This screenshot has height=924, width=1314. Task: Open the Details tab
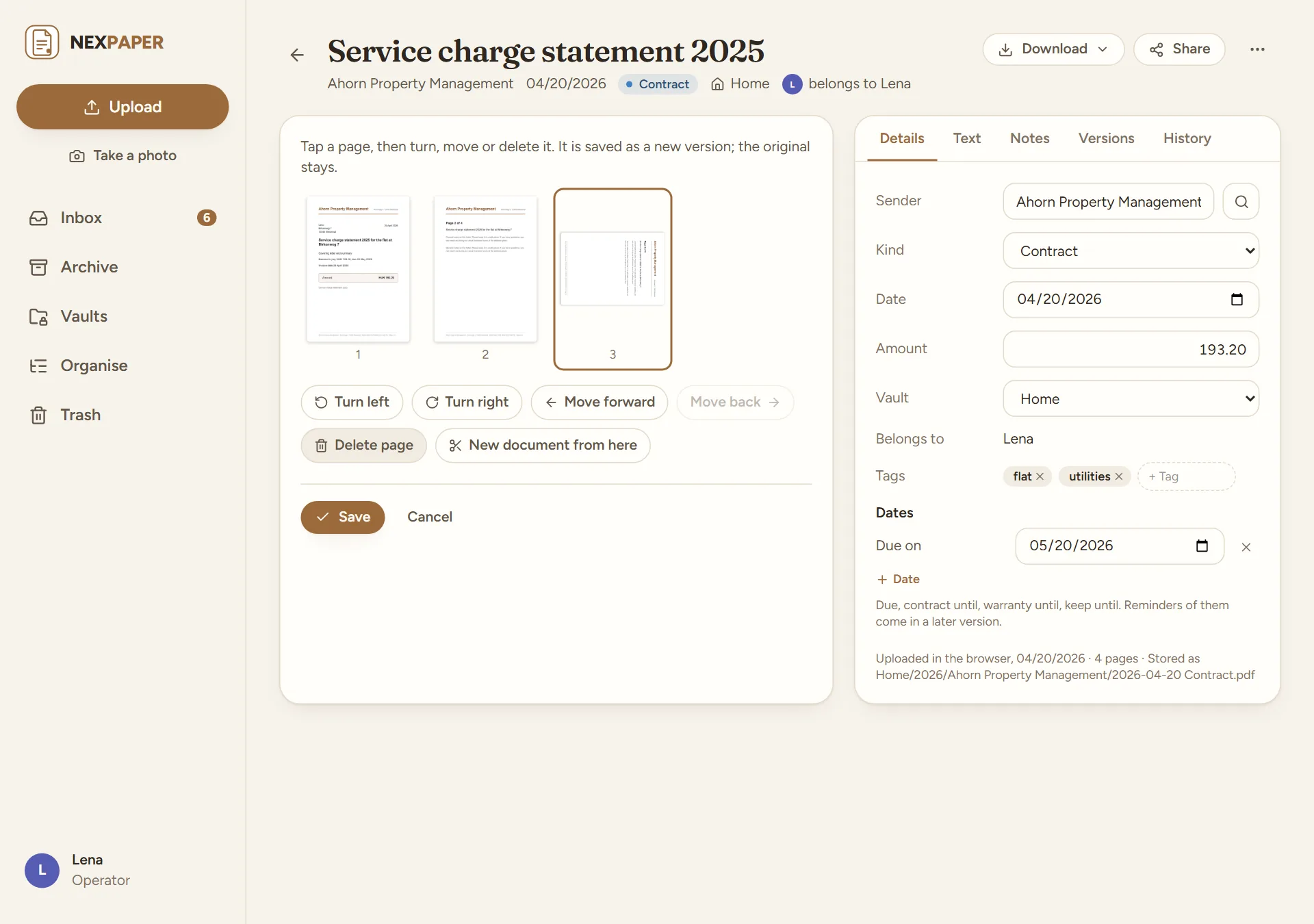click(x=901, y=138)
